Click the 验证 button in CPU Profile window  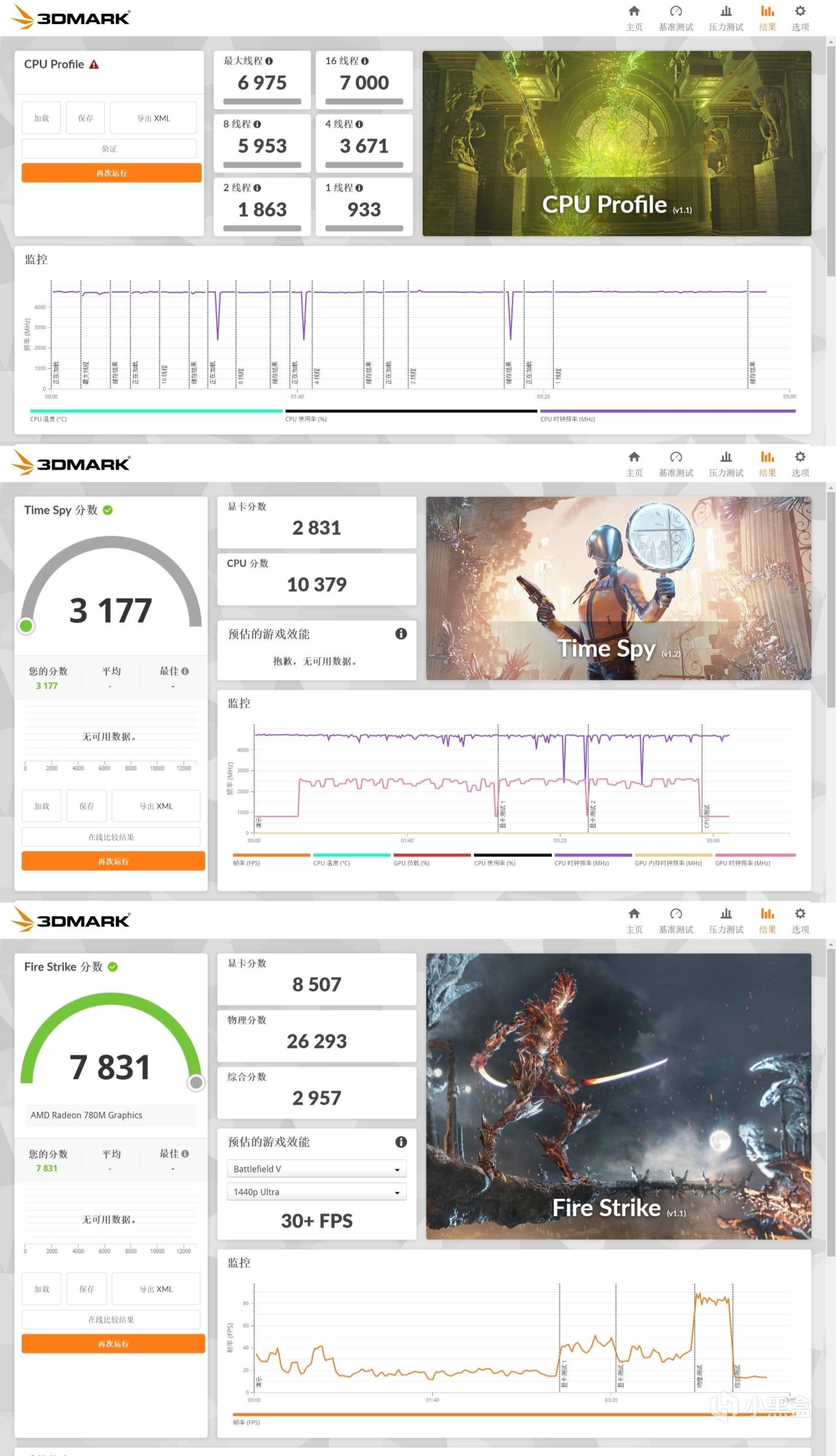pyautogui.click(x=109, y=149)
